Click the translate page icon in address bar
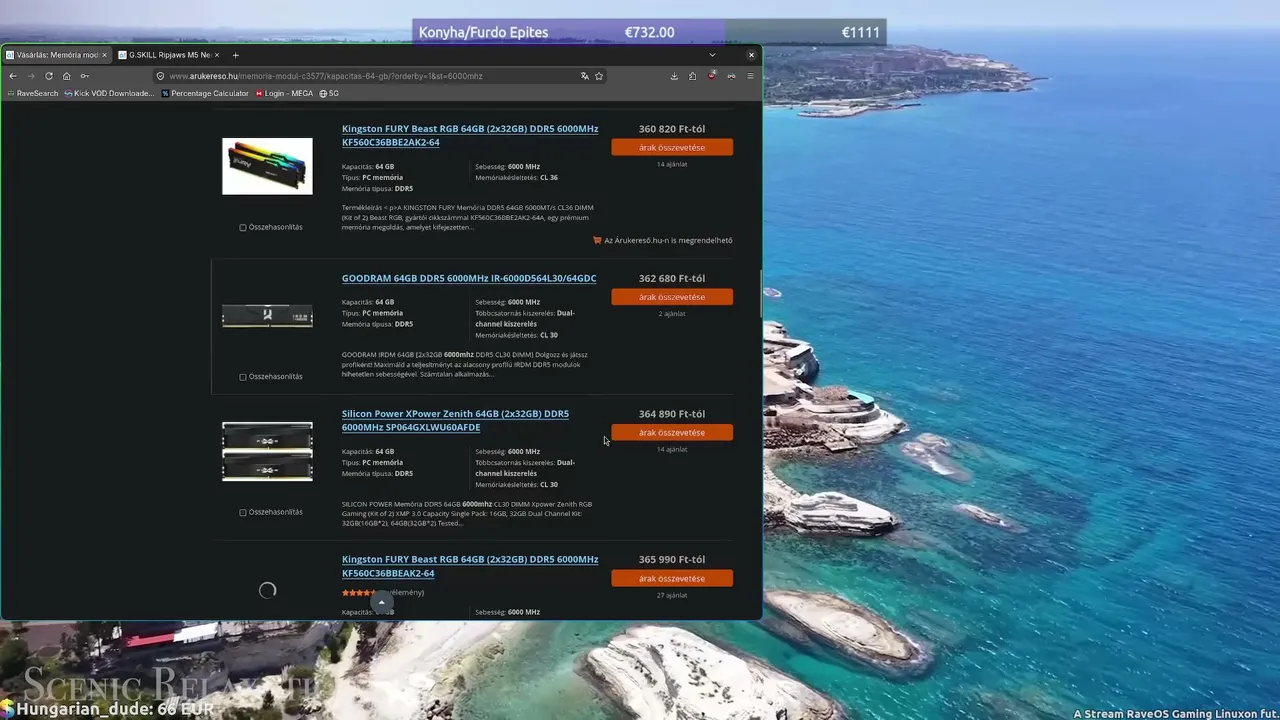This screenshot has height=720, width=1280. click(x=585, y=76)
